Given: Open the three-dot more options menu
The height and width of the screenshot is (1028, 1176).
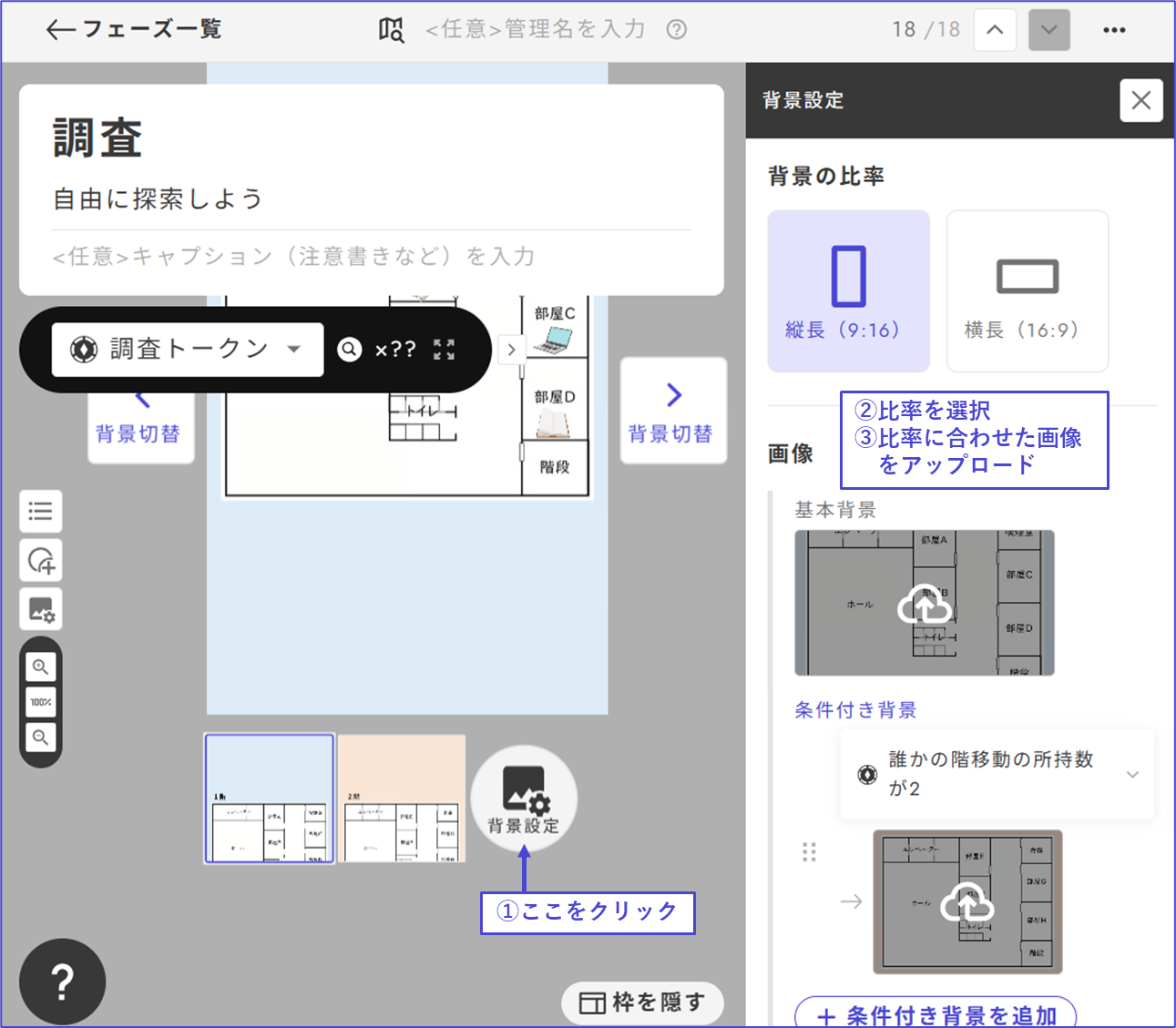Looking at the screenshot, I should point(1114,30).
